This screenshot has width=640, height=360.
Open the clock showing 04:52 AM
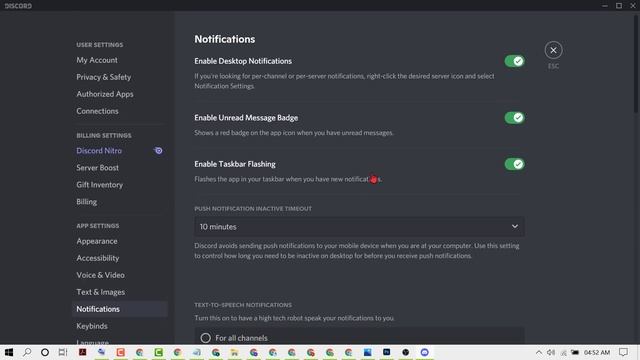pos(597,353)
